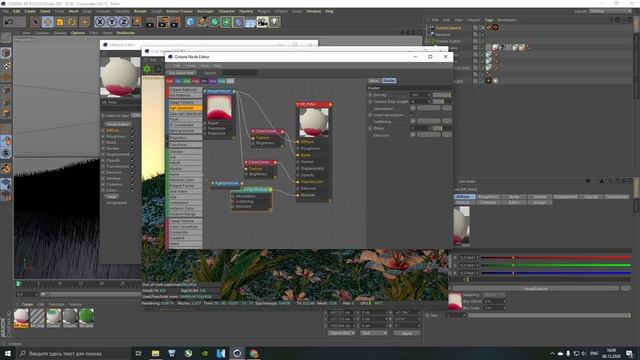Toggle the X axis lock
Screen dimensions: 640x360
pos(100,22)
